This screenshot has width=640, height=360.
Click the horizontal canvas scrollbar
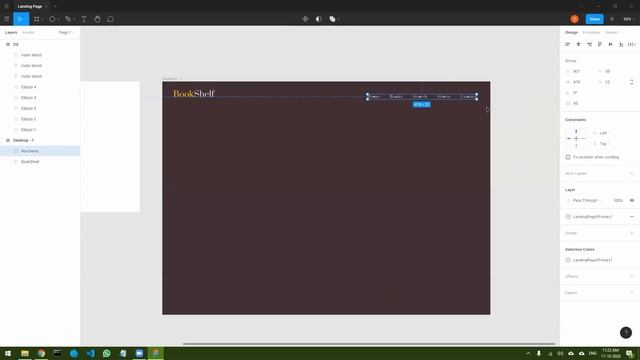369,344
